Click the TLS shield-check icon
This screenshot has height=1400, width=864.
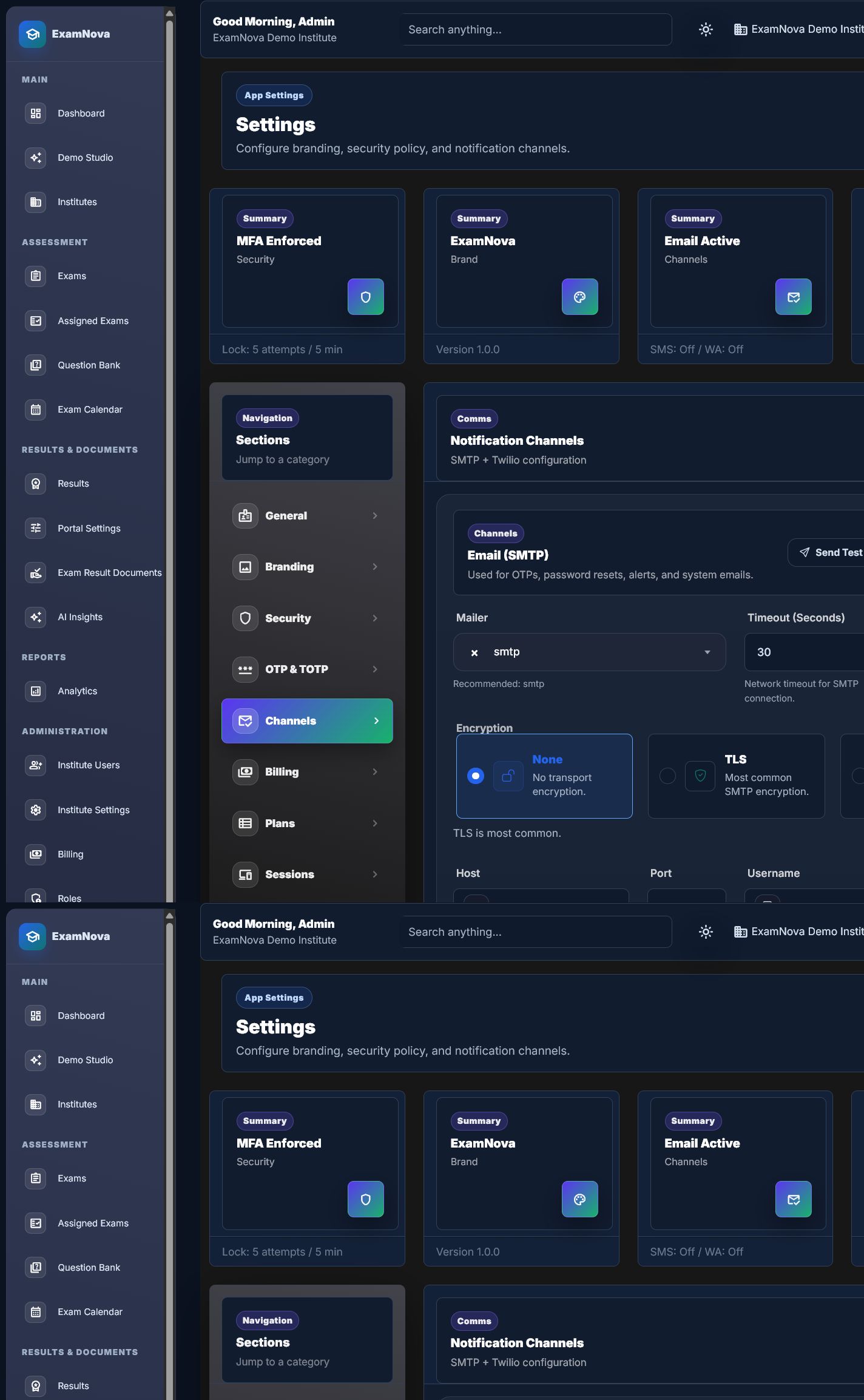point(700,776)
